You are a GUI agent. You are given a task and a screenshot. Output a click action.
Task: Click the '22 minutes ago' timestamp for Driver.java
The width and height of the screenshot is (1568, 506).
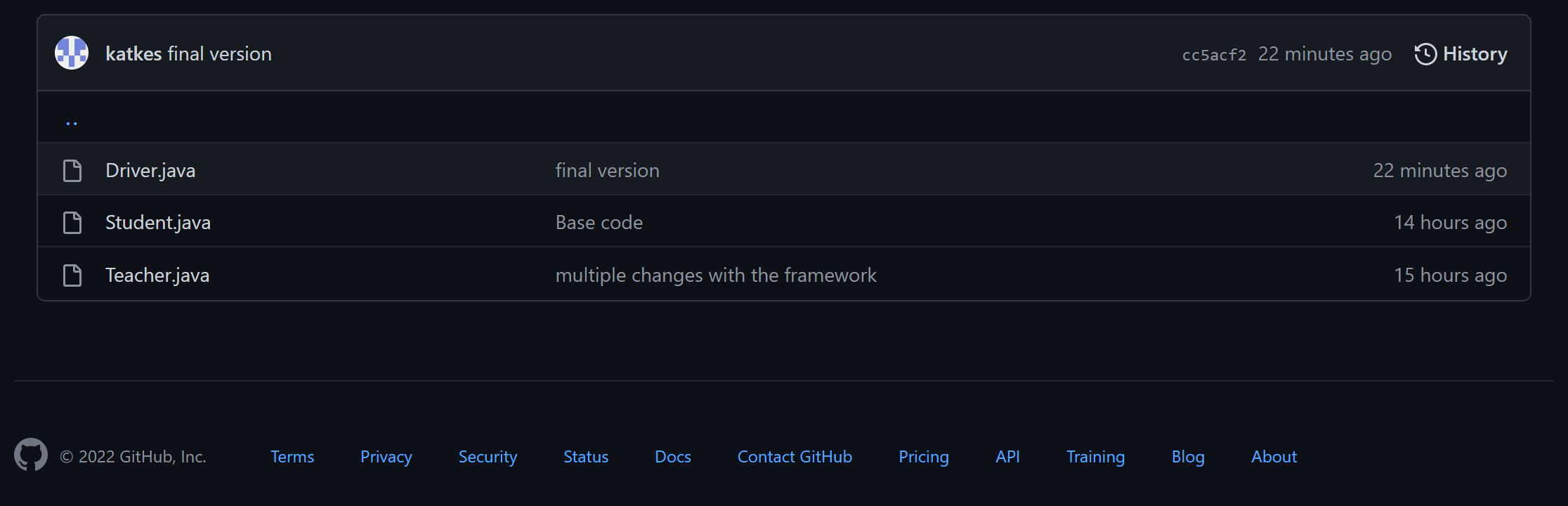(1439, 169)
